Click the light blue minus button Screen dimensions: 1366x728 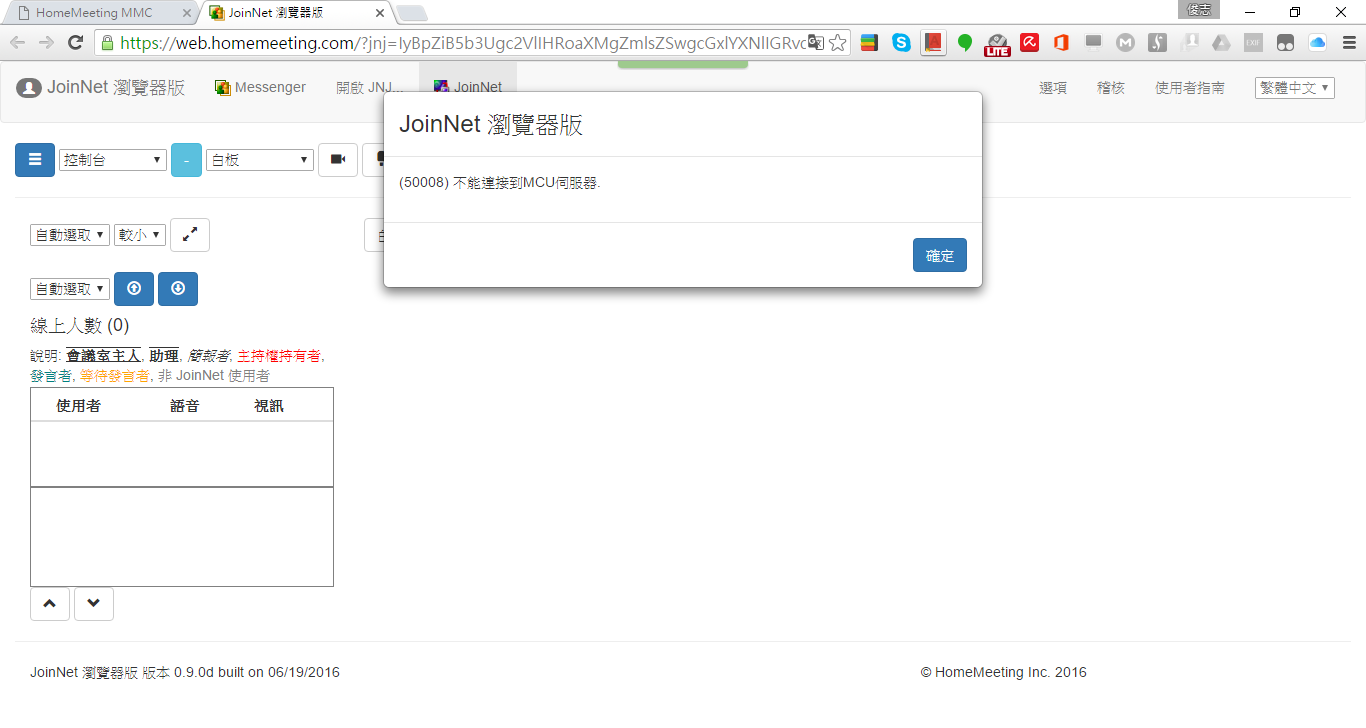coord(186,160)
